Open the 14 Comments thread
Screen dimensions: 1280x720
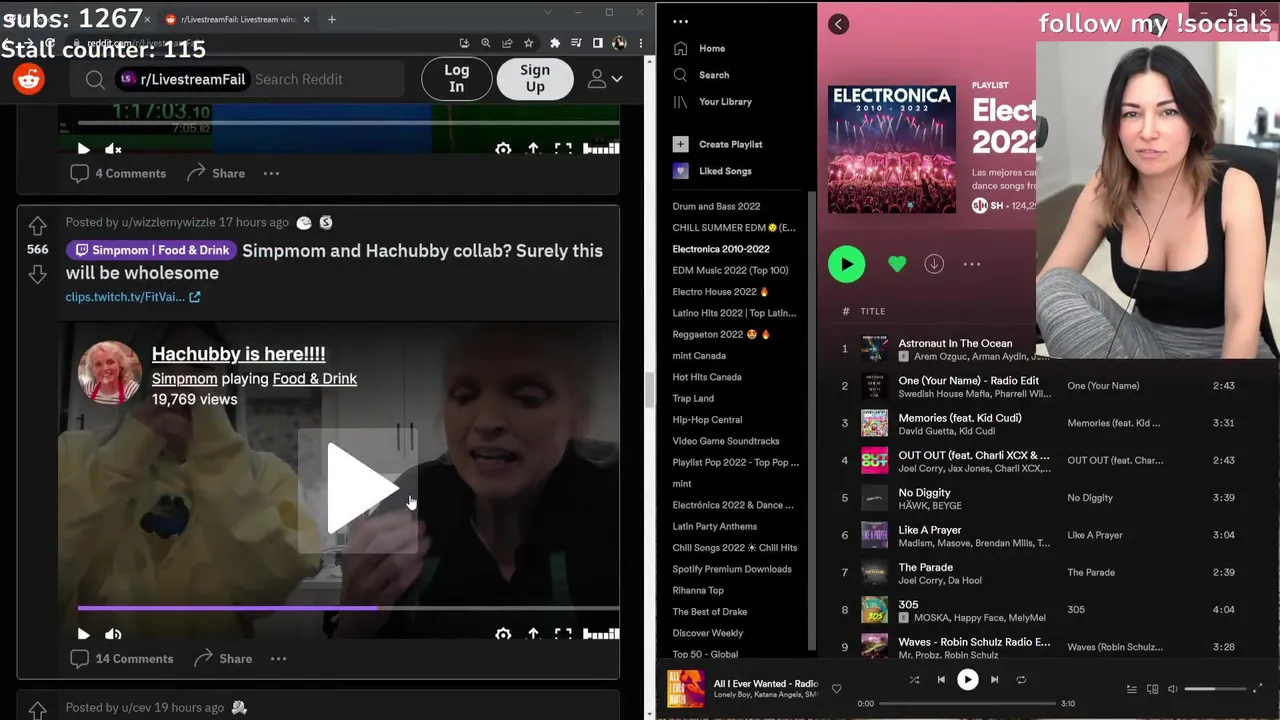[x=122, y=658]
